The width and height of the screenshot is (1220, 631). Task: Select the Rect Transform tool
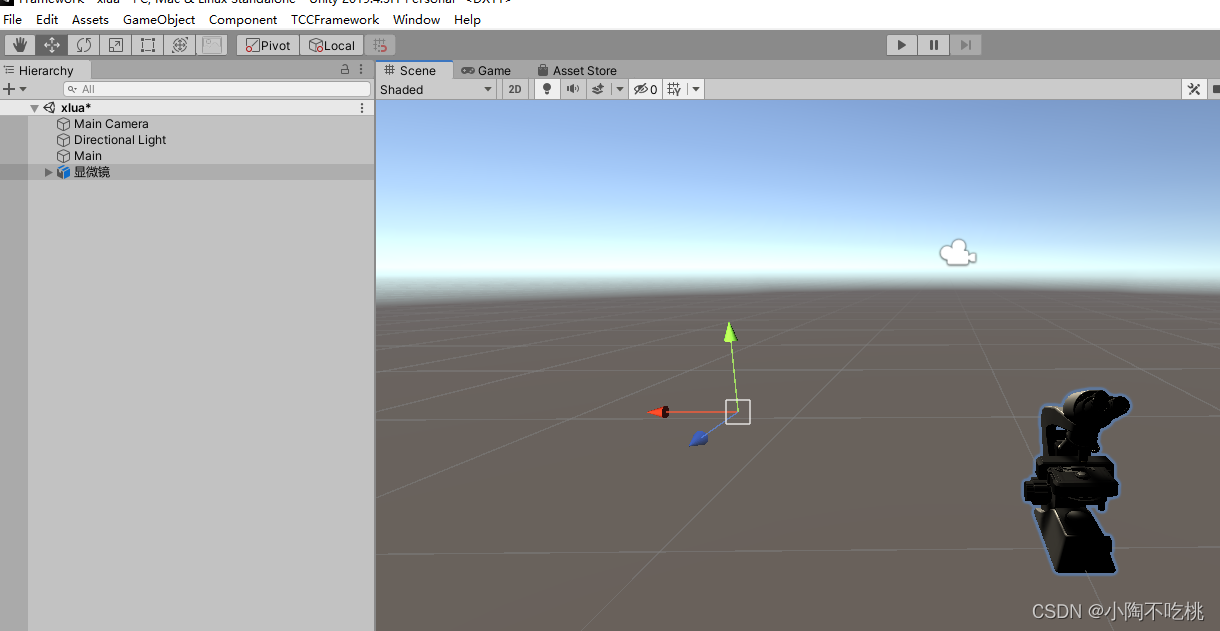point(147,44)
